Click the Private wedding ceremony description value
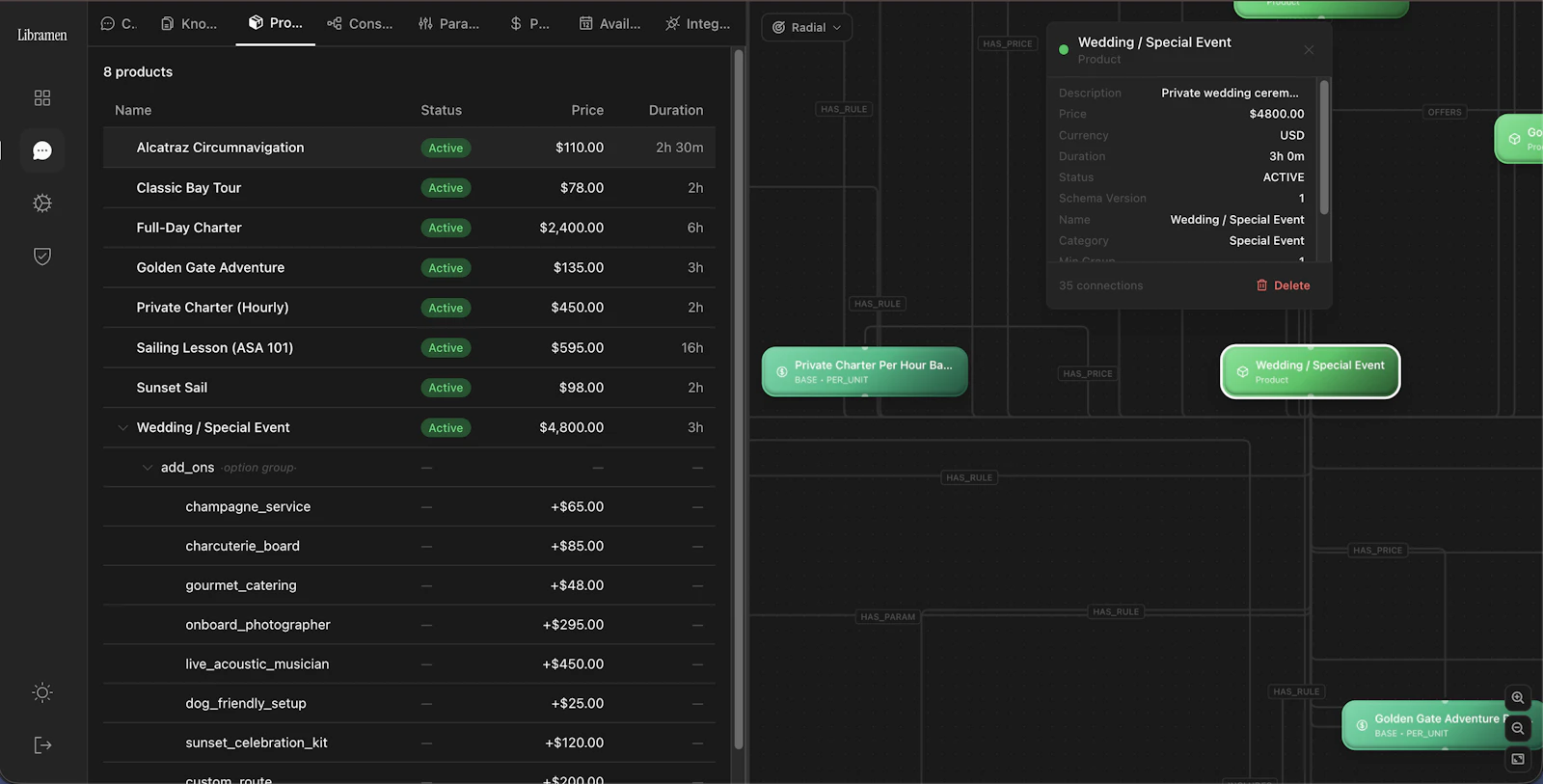 pos(1231,93)
